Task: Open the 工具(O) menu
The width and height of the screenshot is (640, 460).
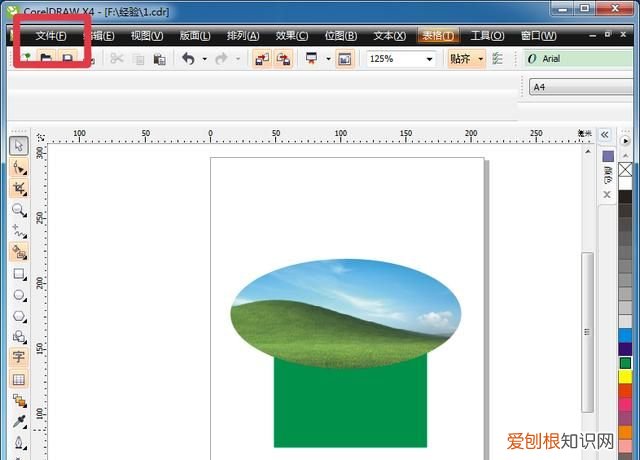Action: coord(487,36)
